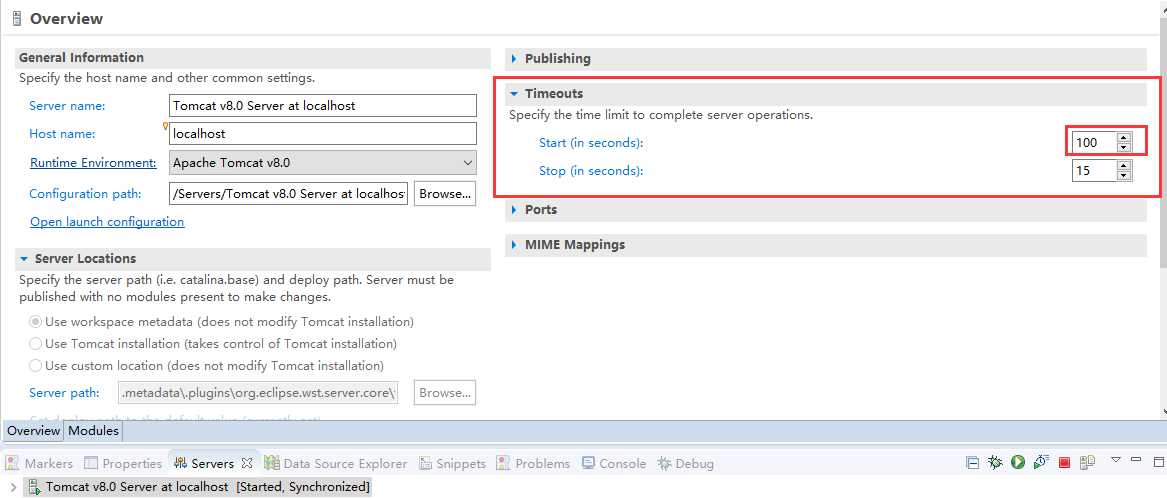Click the Tomcat server icon in Servers list
The width and height of the screenshot is (1167, 498).
point(33,487)
